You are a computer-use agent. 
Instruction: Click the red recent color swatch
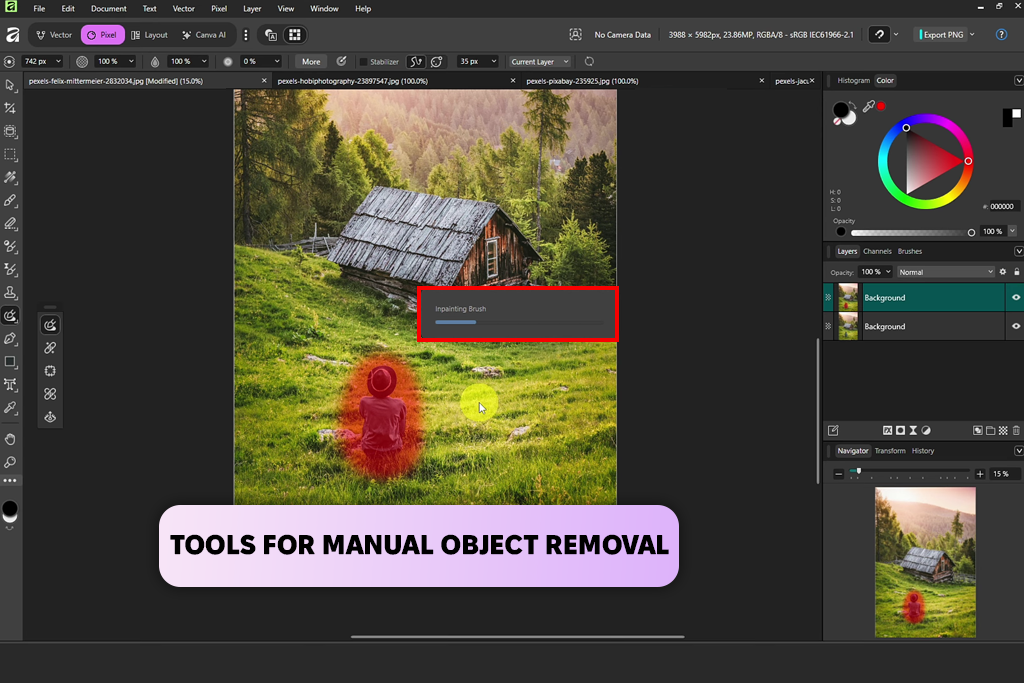(881, 106)
